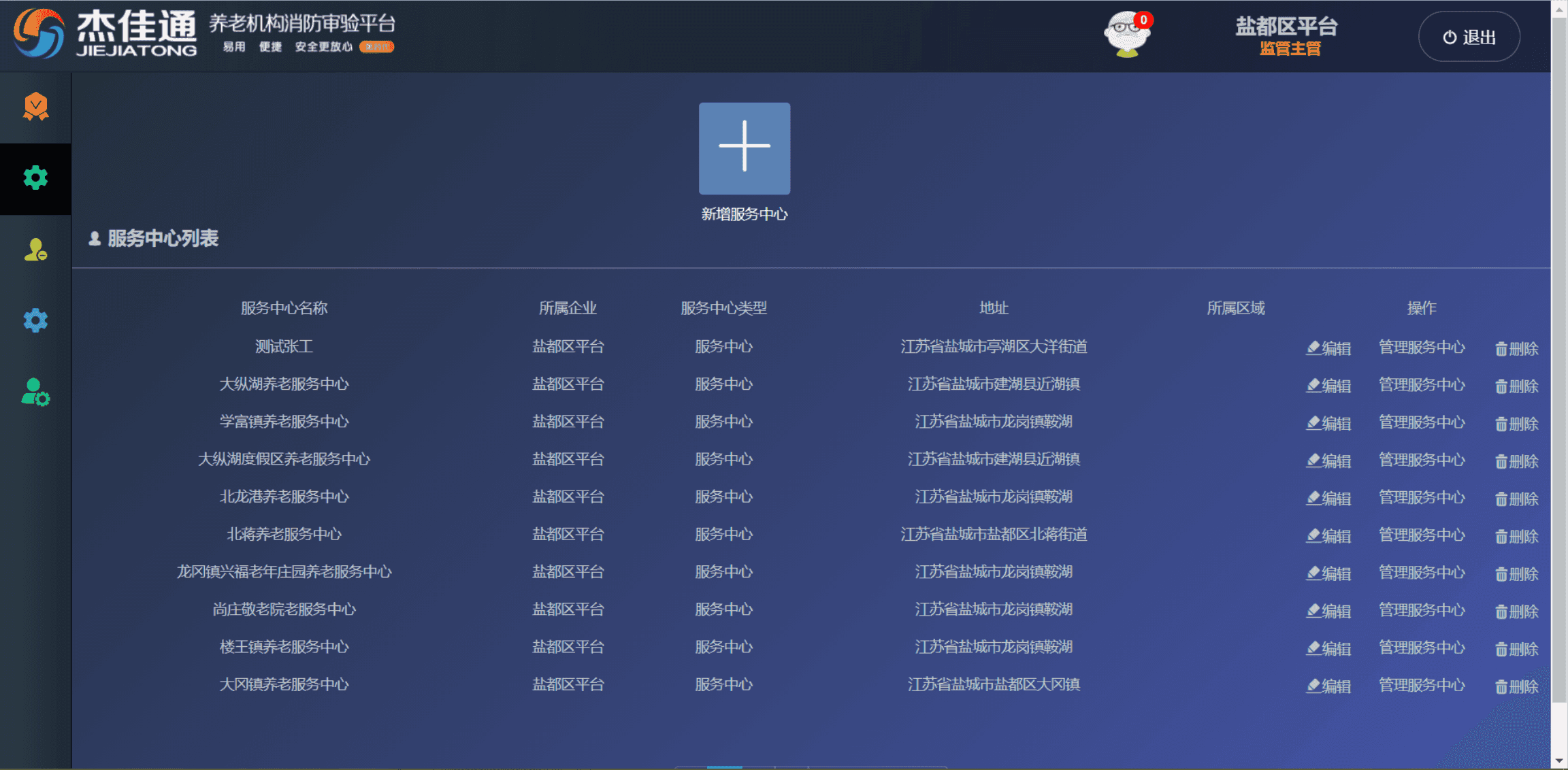
Task: Open 管理服务中心 for 测试张工
Action: [x=1422, y=348]
